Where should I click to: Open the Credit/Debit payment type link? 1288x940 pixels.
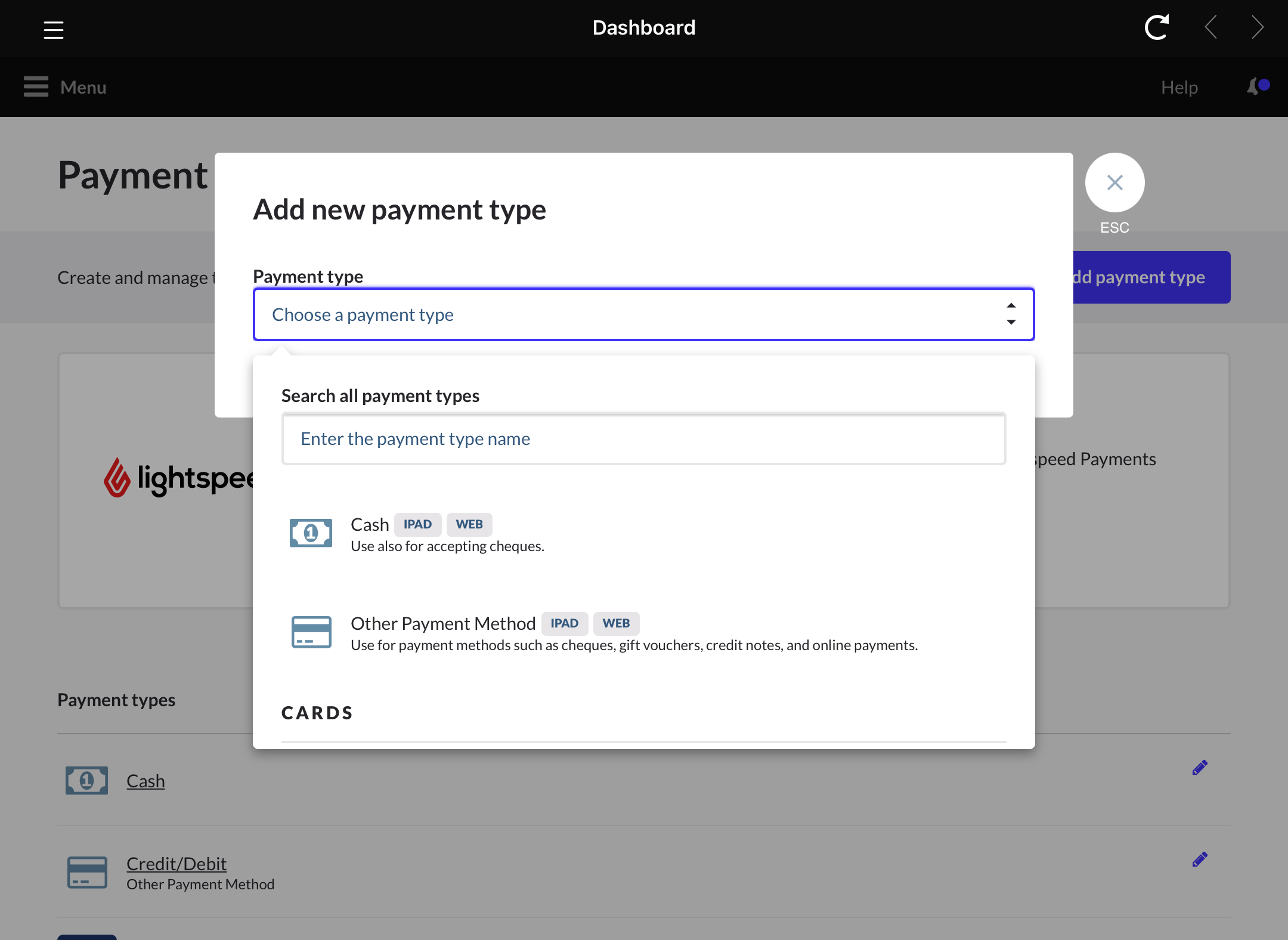tap(177, 864)
